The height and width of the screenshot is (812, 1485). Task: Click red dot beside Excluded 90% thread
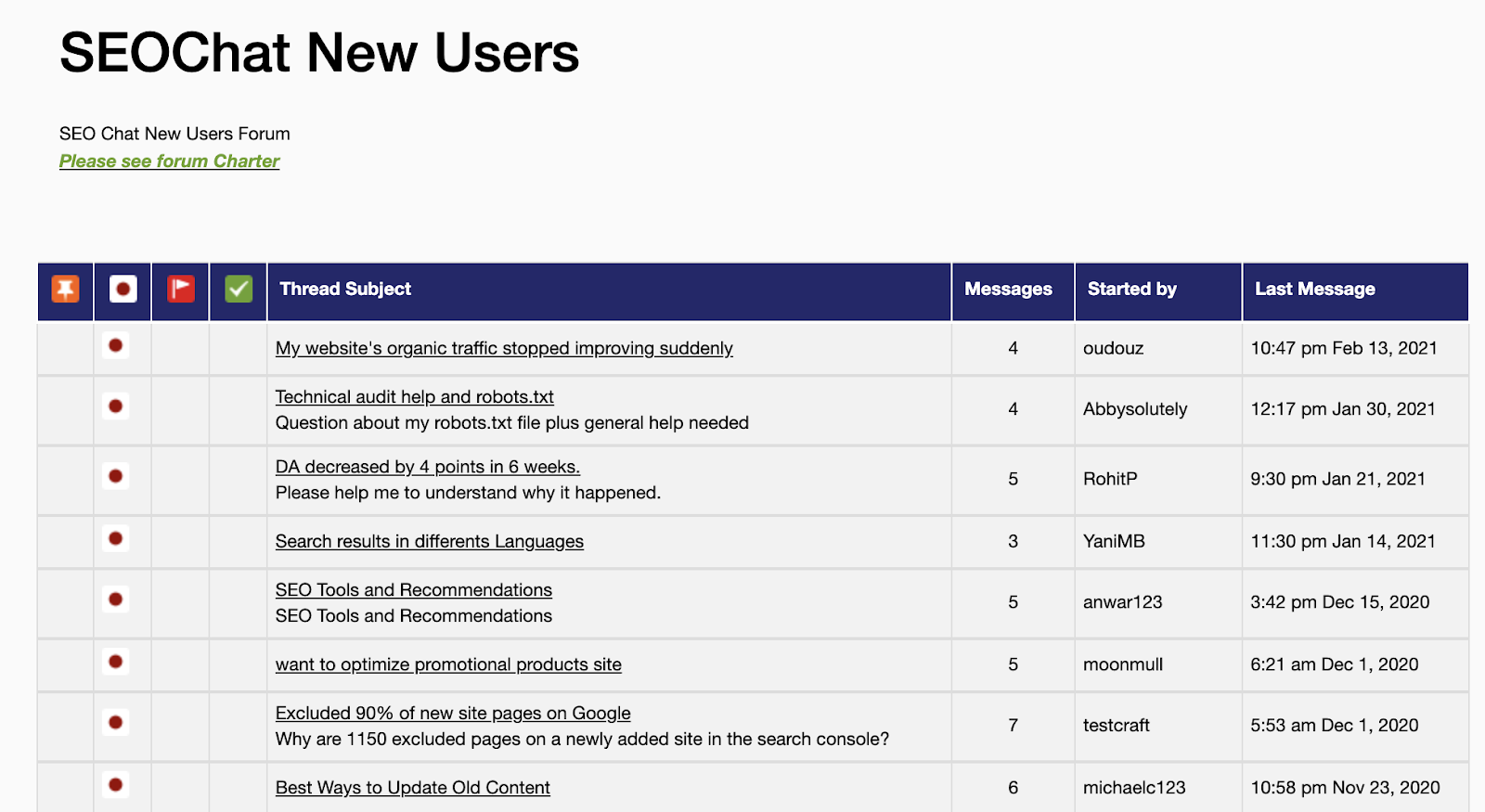[115, 723]
